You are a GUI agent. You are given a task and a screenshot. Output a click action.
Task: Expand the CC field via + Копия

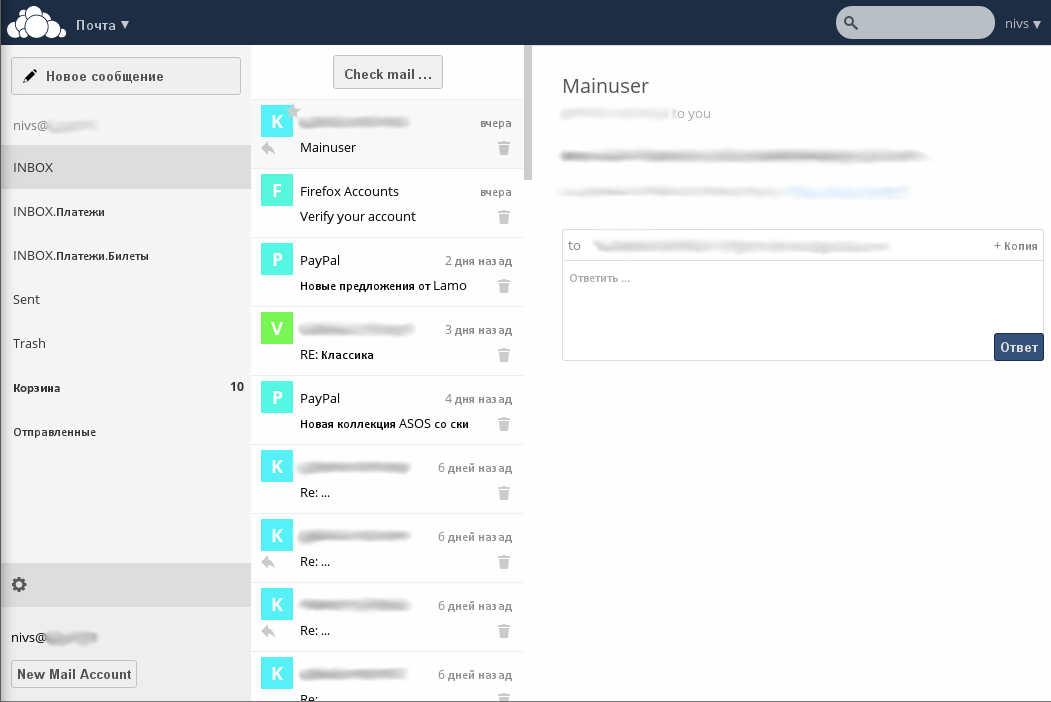coord(1016,245)
